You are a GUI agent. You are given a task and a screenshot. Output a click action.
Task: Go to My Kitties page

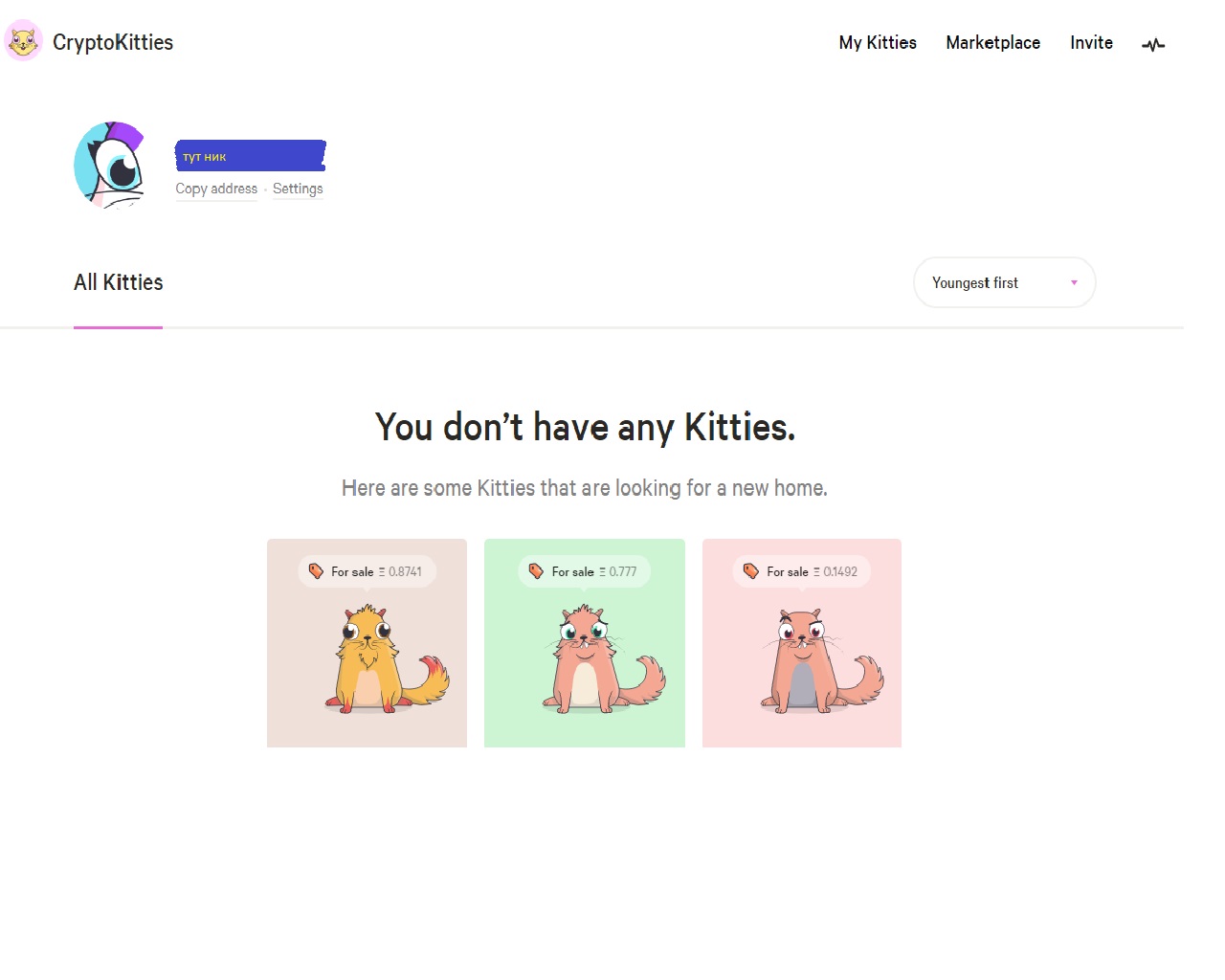tap(878, 43)
